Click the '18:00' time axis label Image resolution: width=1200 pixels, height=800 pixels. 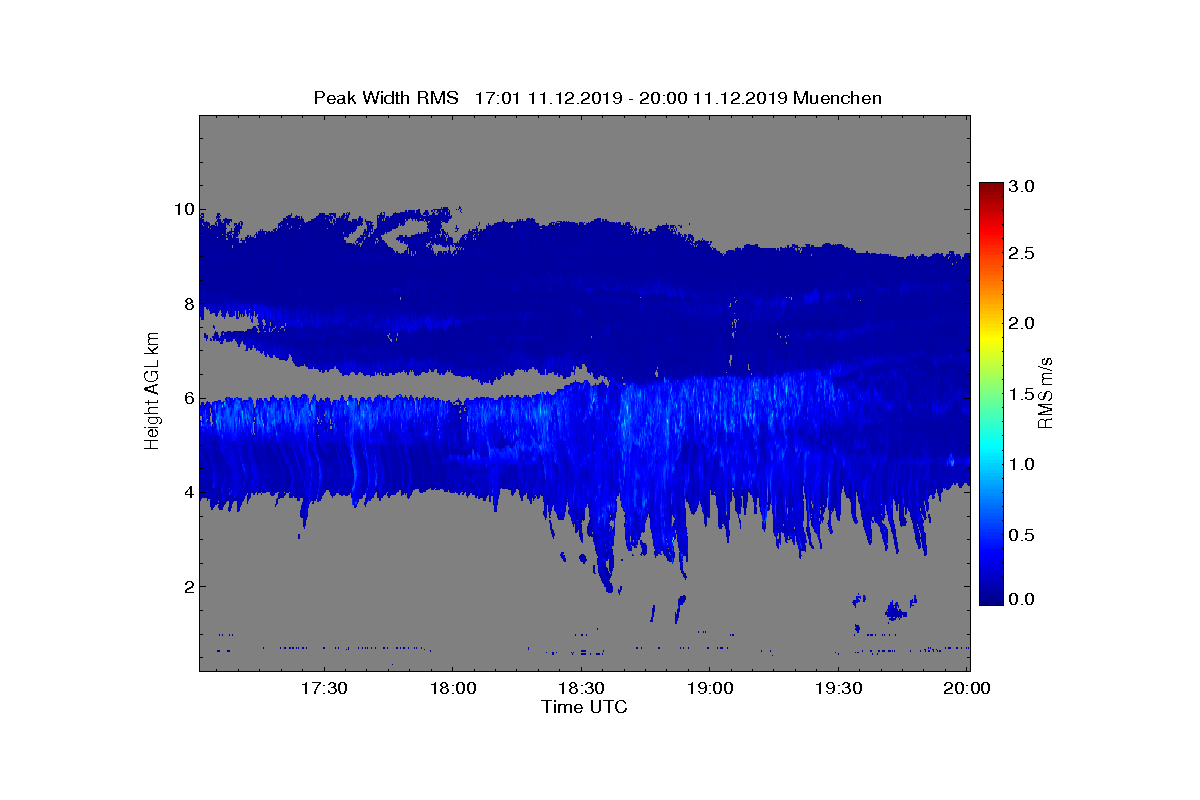(452, 688)
